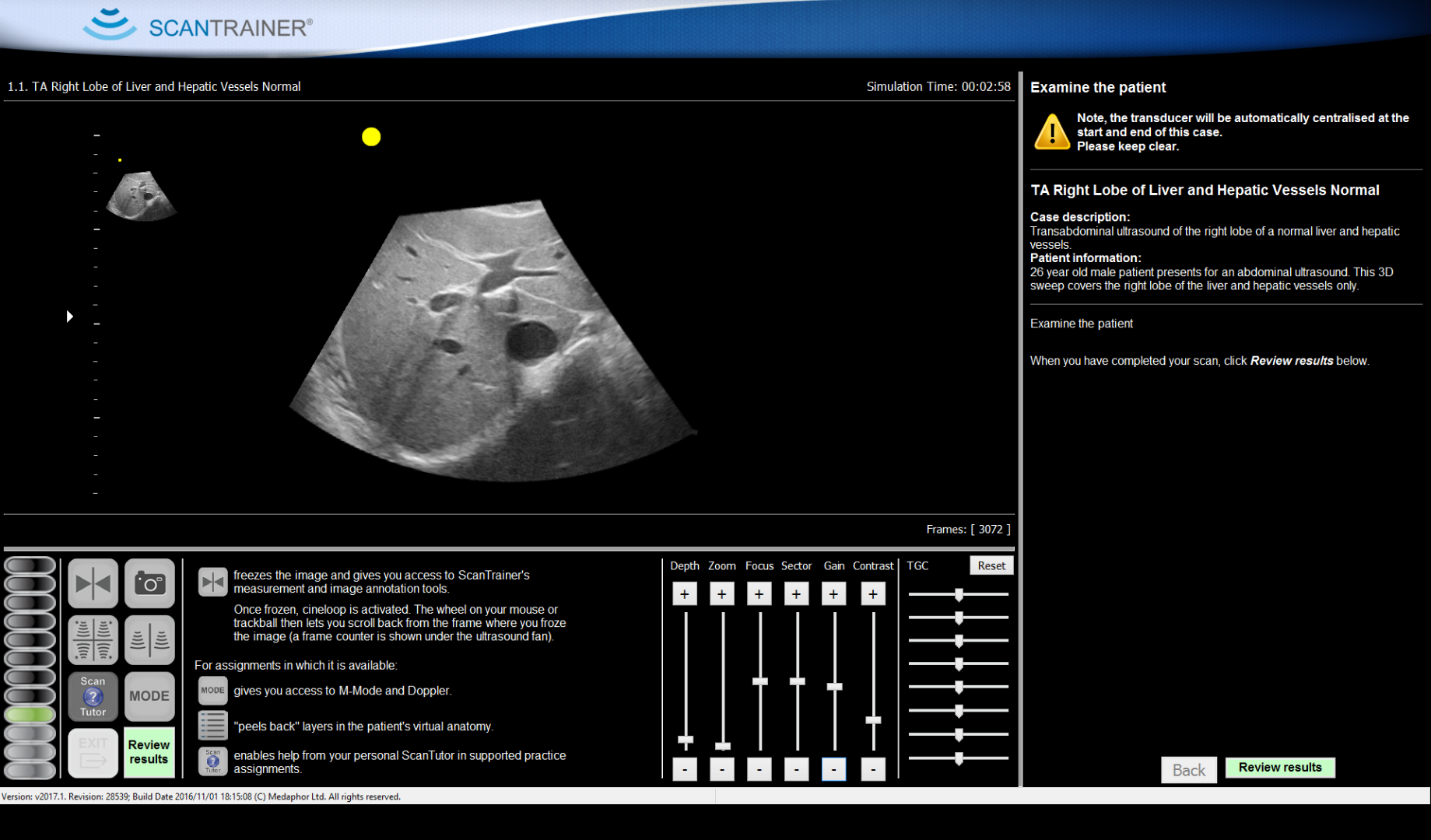Click Review results in the right panel

(1280, 768)
